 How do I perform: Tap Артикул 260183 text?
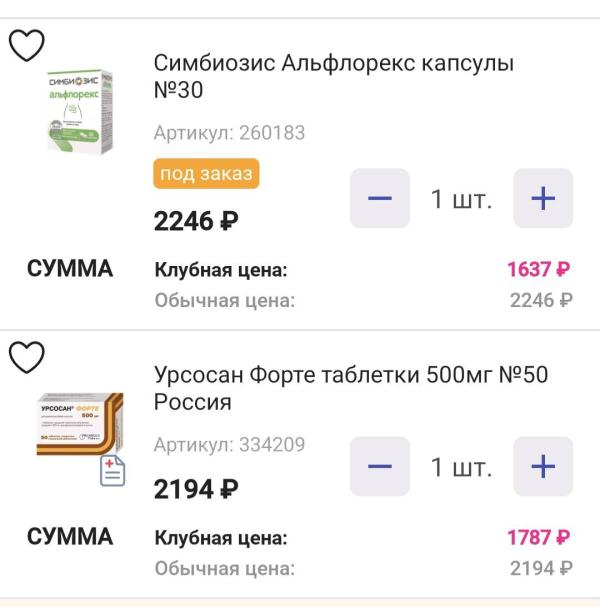[x=229, y=133]
